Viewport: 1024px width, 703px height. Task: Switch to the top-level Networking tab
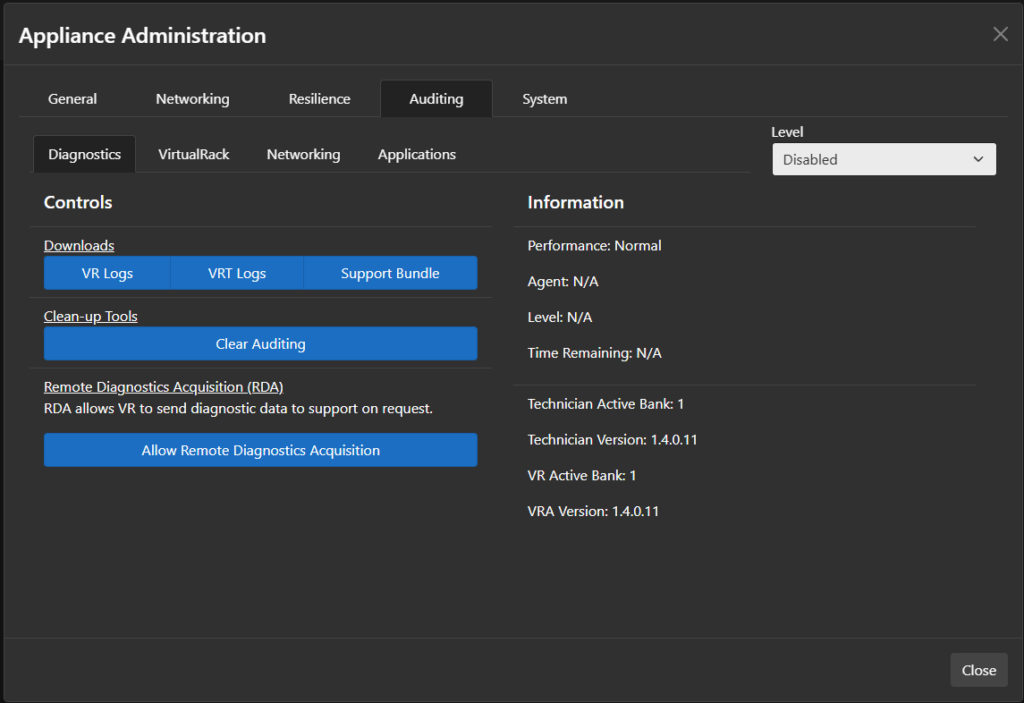192,99
